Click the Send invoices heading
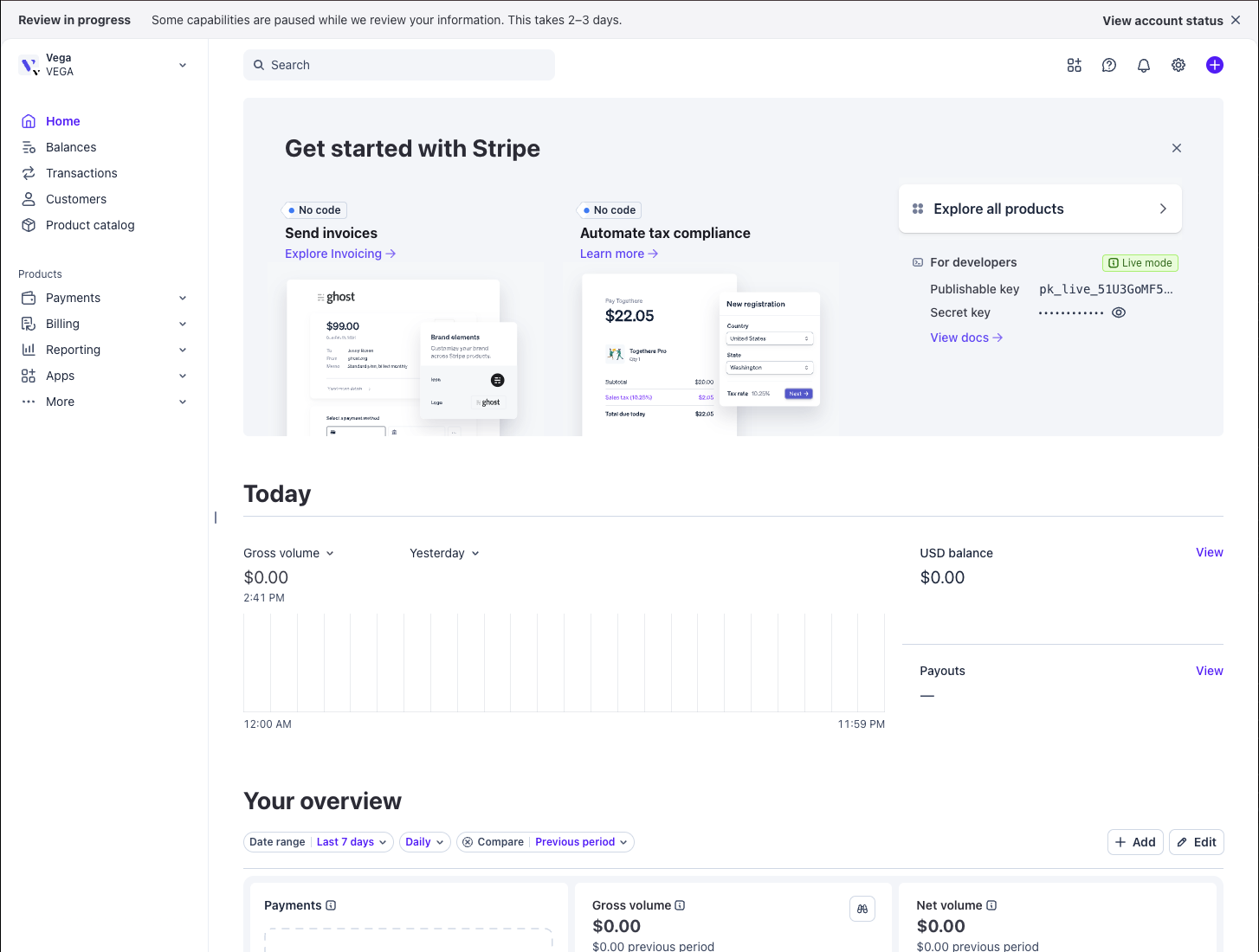Image resolution: width=1259 pixels, height=952 pixels. point(331,233)
